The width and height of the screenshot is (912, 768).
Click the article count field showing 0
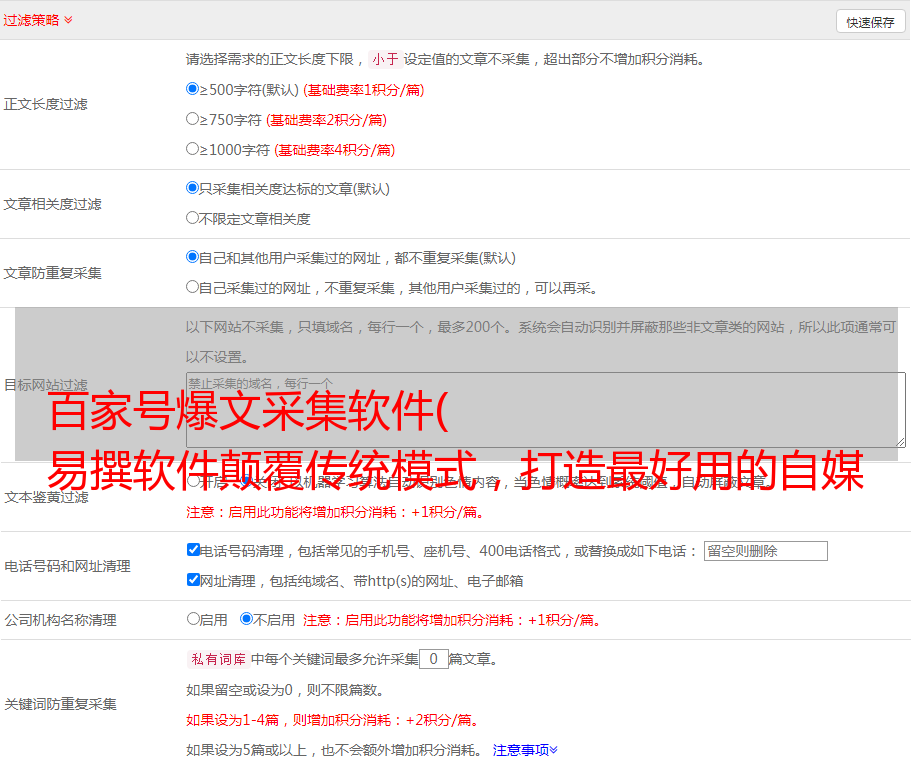(x=433, y=659)
